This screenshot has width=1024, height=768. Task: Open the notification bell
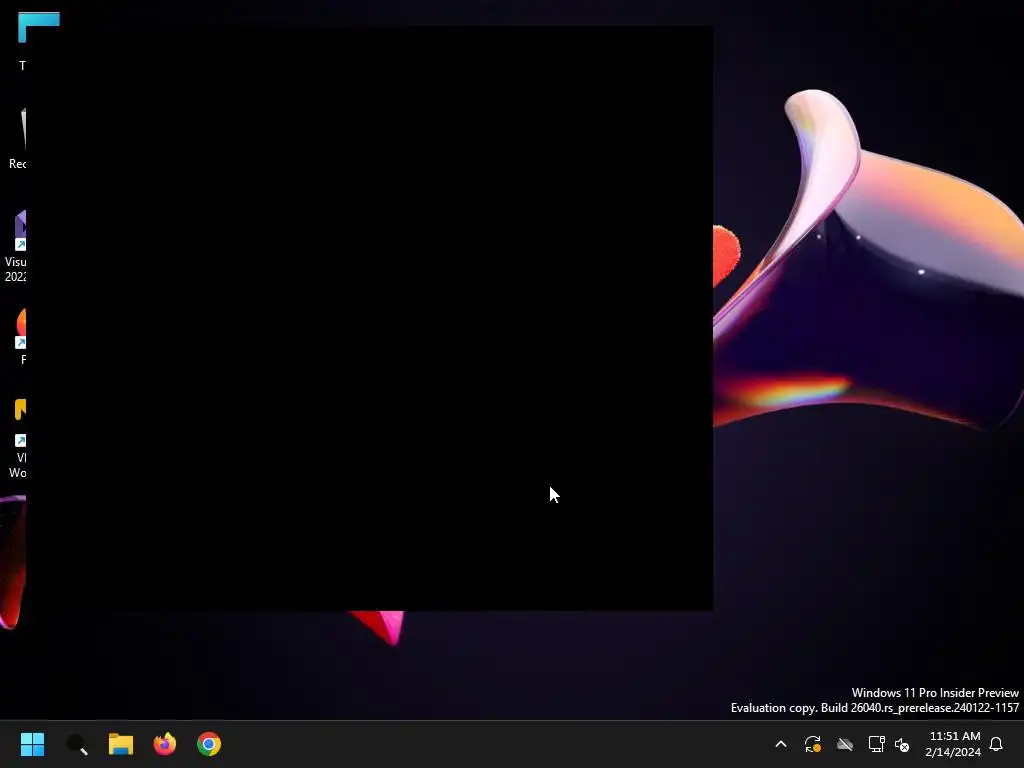(996, 744)
